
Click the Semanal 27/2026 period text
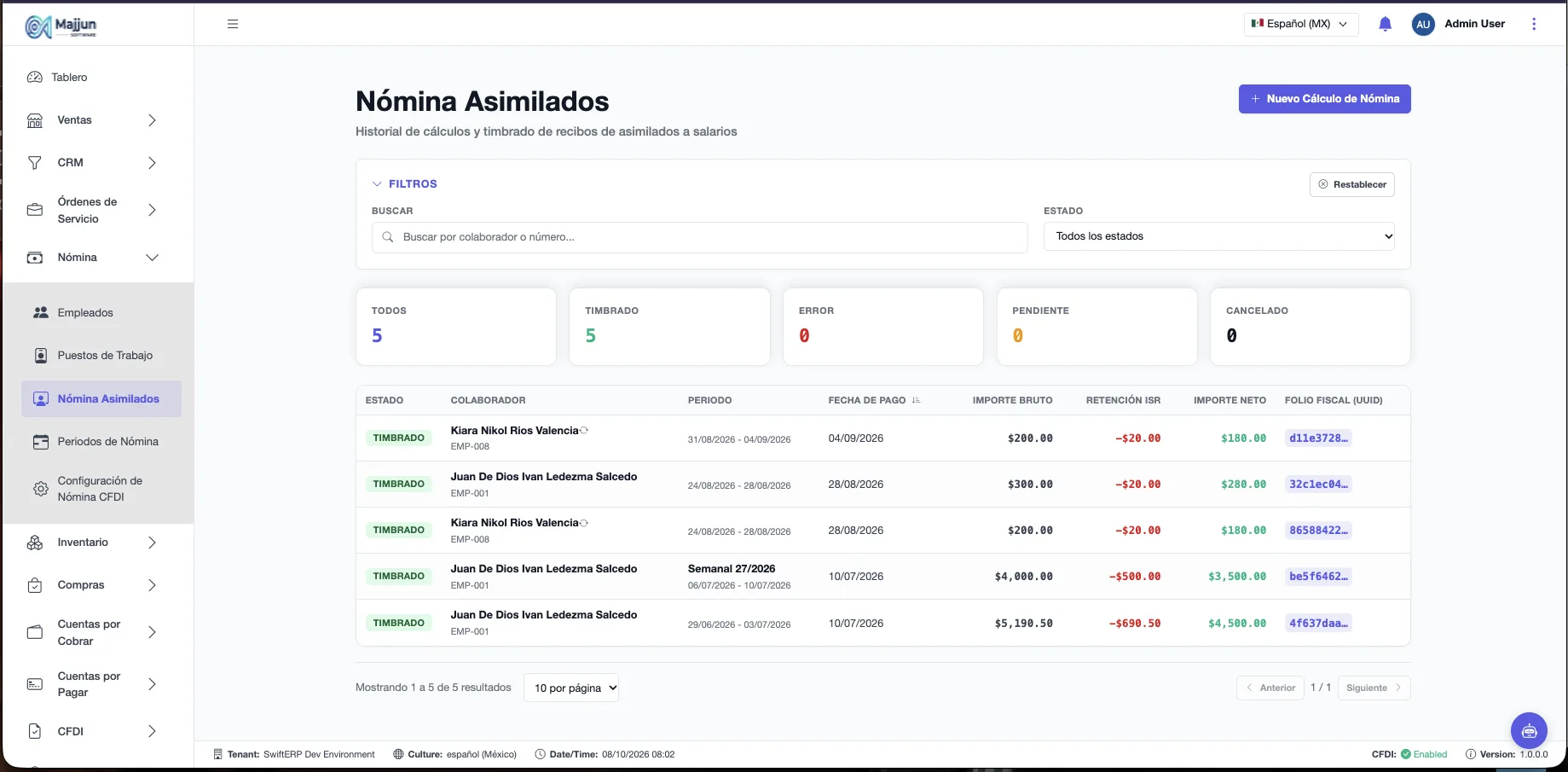coord(732,569)
